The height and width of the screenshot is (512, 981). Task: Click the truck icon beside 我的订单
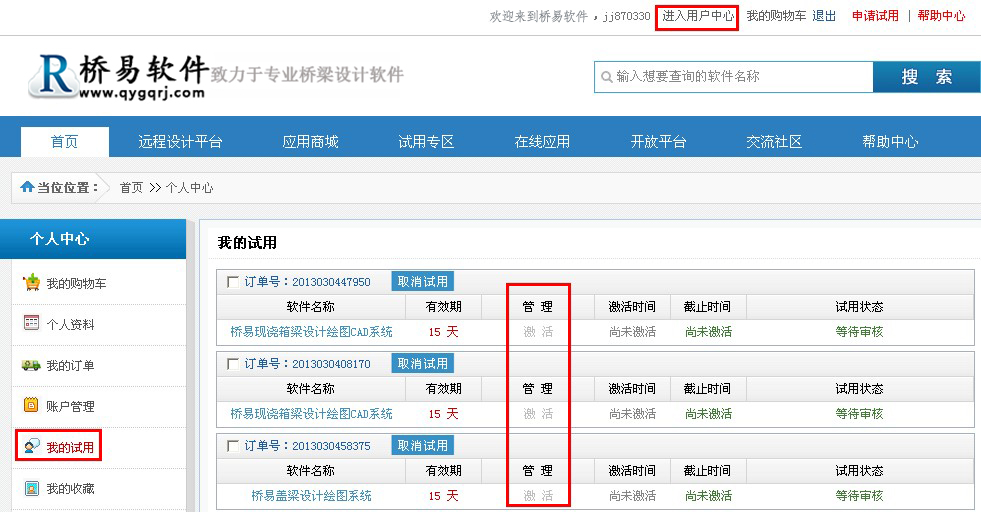coord(31,365)
